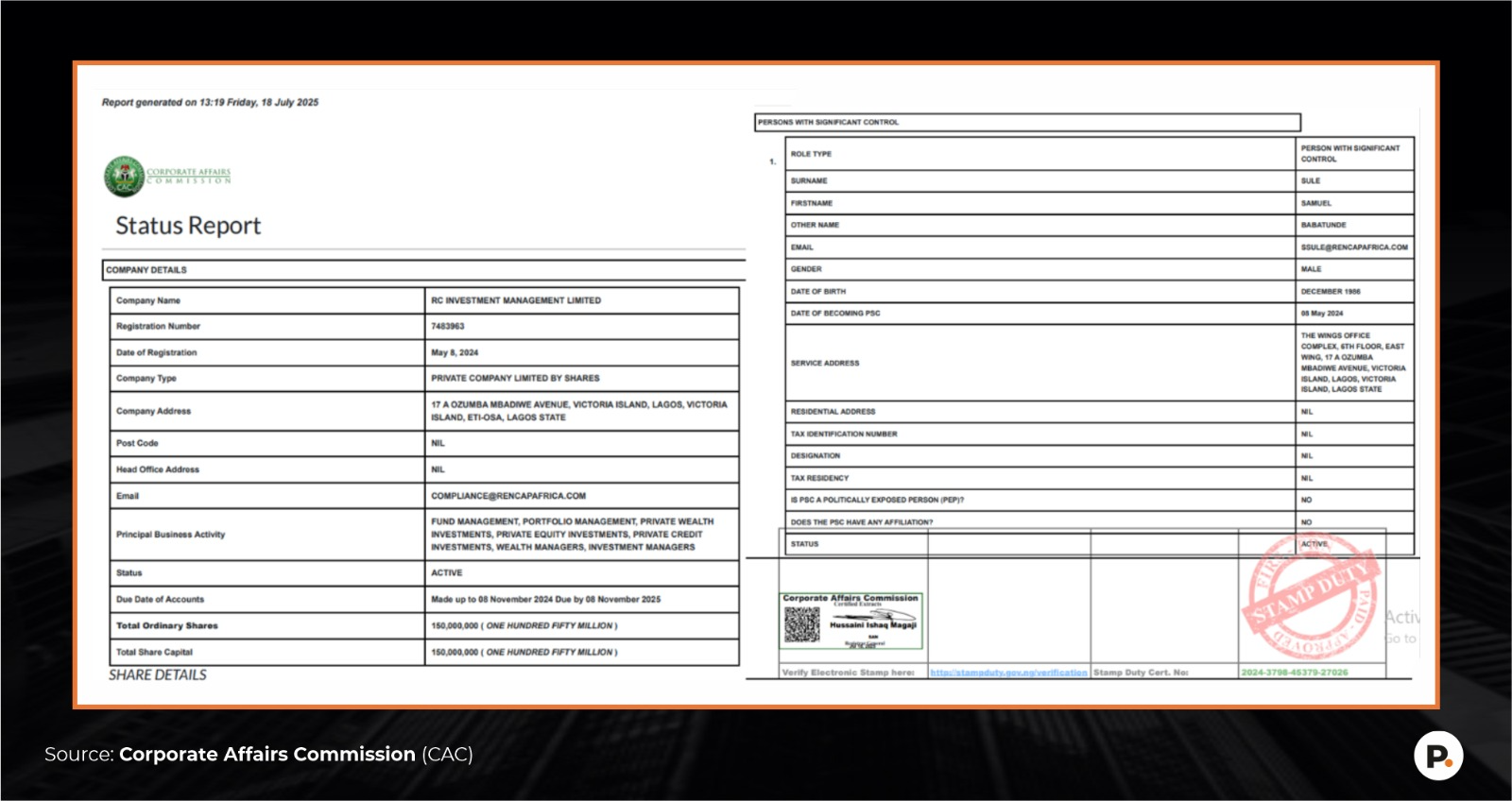Select date of birth 'DECEMBER 1986'
Image resolution: width=1512 pixels, height=801 pixels.
1331,292
